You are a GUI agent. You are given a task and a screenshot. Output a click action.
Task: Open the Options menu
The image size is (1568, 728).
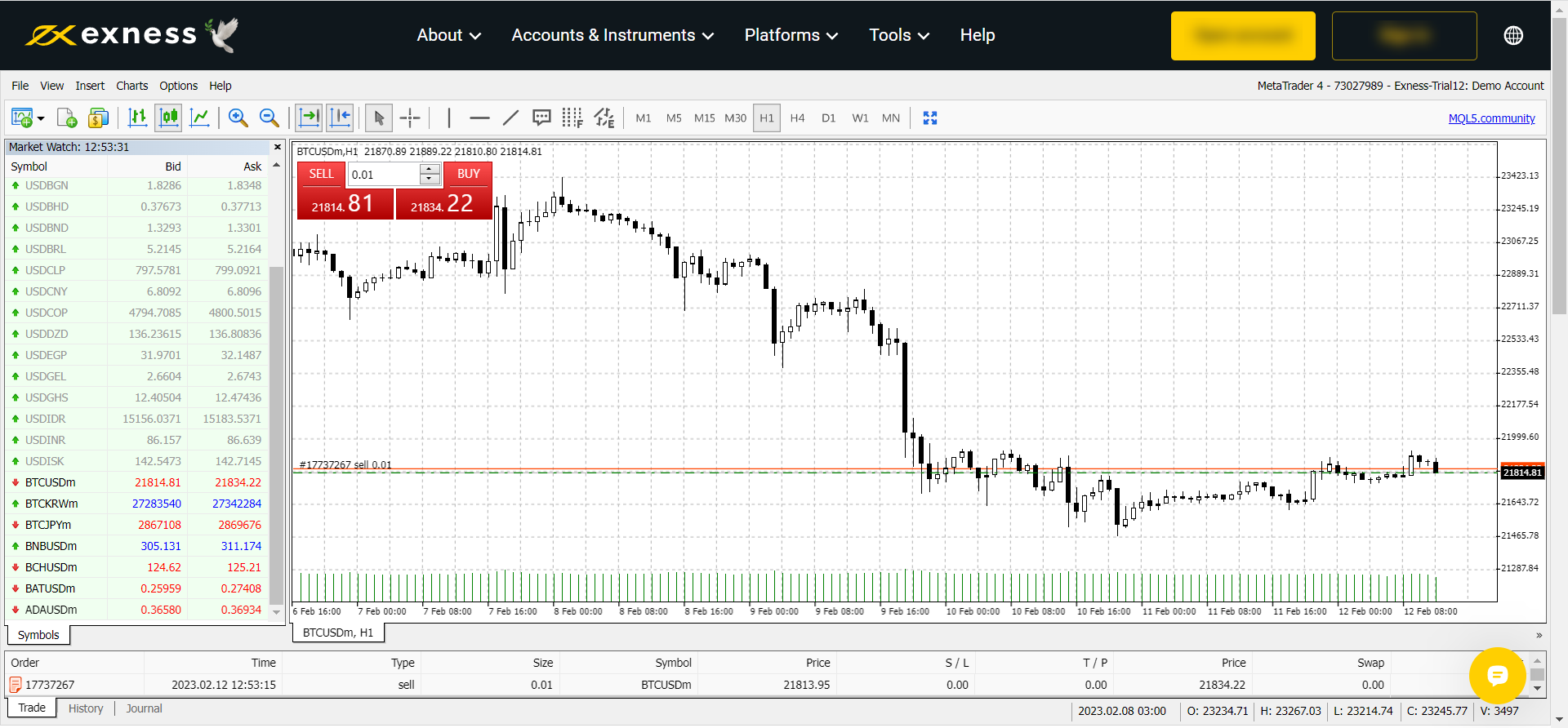pos(179,86)
